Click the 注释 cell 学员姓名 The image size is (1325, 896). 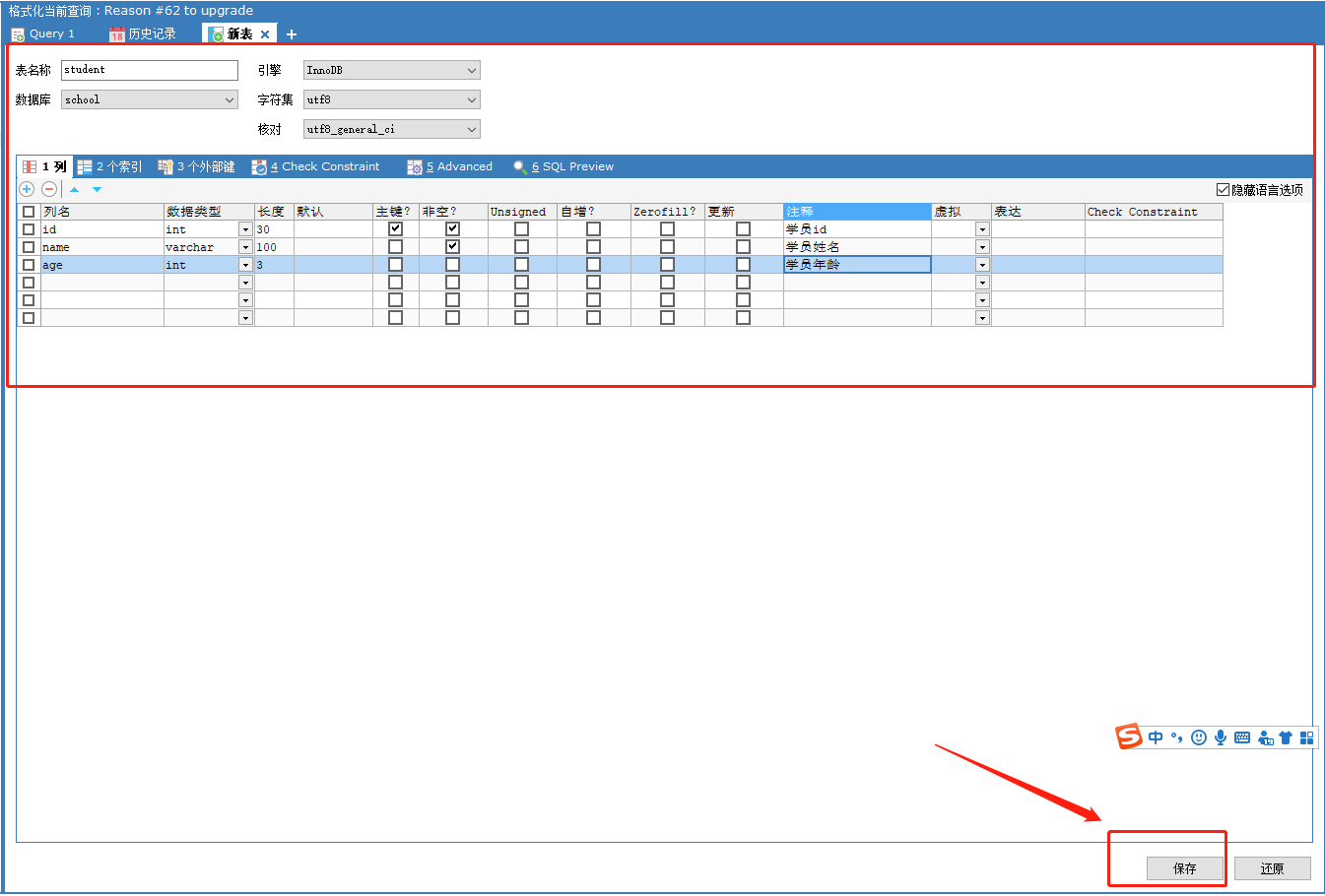click(x=857, y=247)
